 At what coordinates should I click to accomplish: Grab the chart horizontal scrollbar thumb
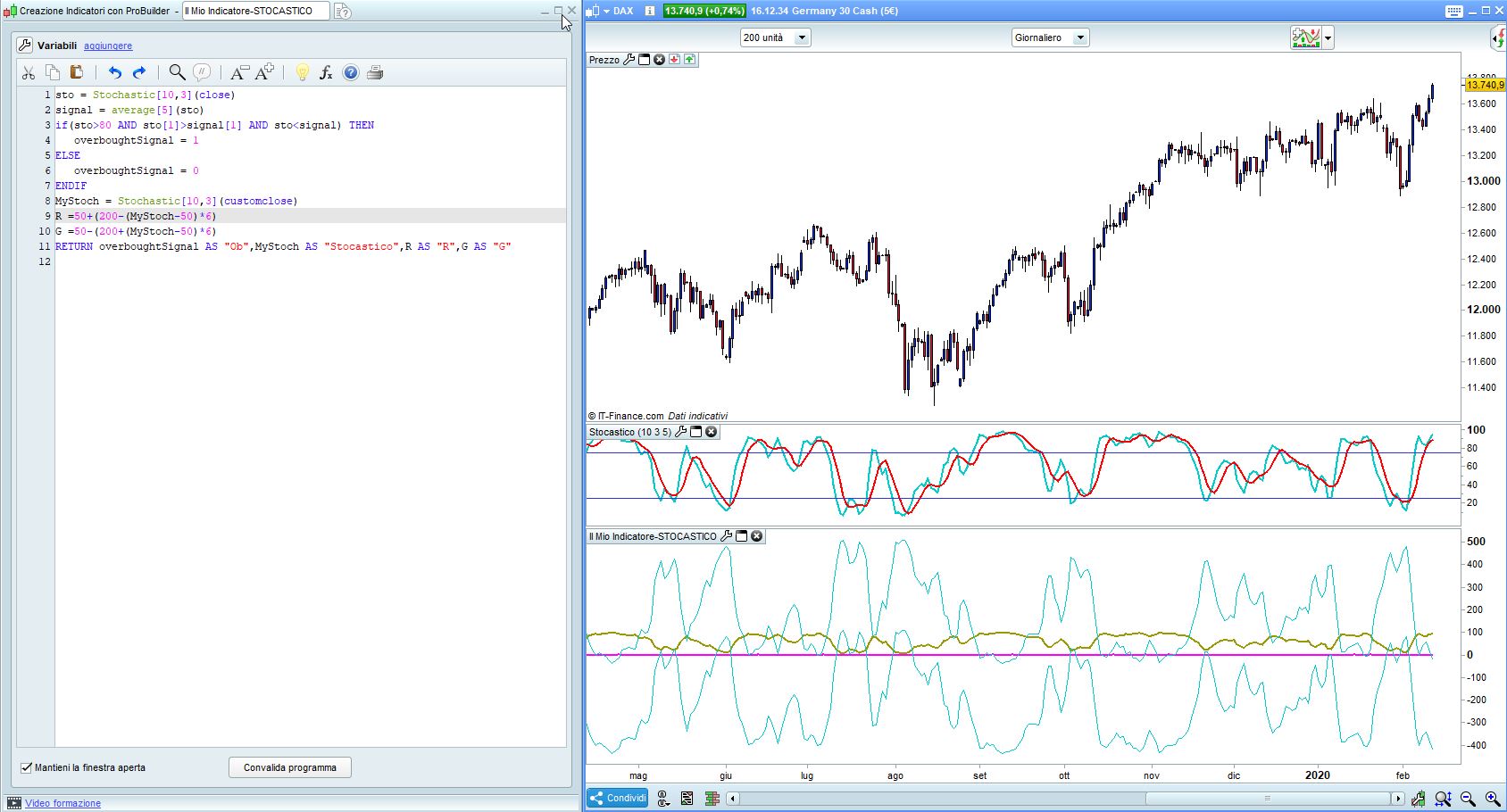click(1269, 799)
